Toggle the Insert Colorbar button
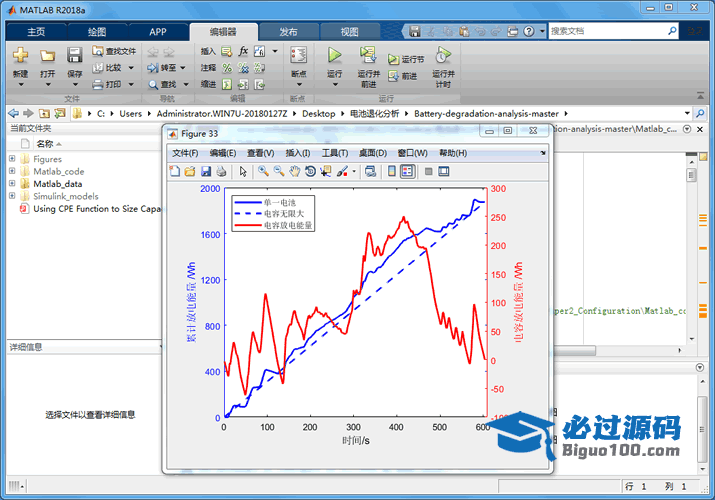 (x=391, y=171)
